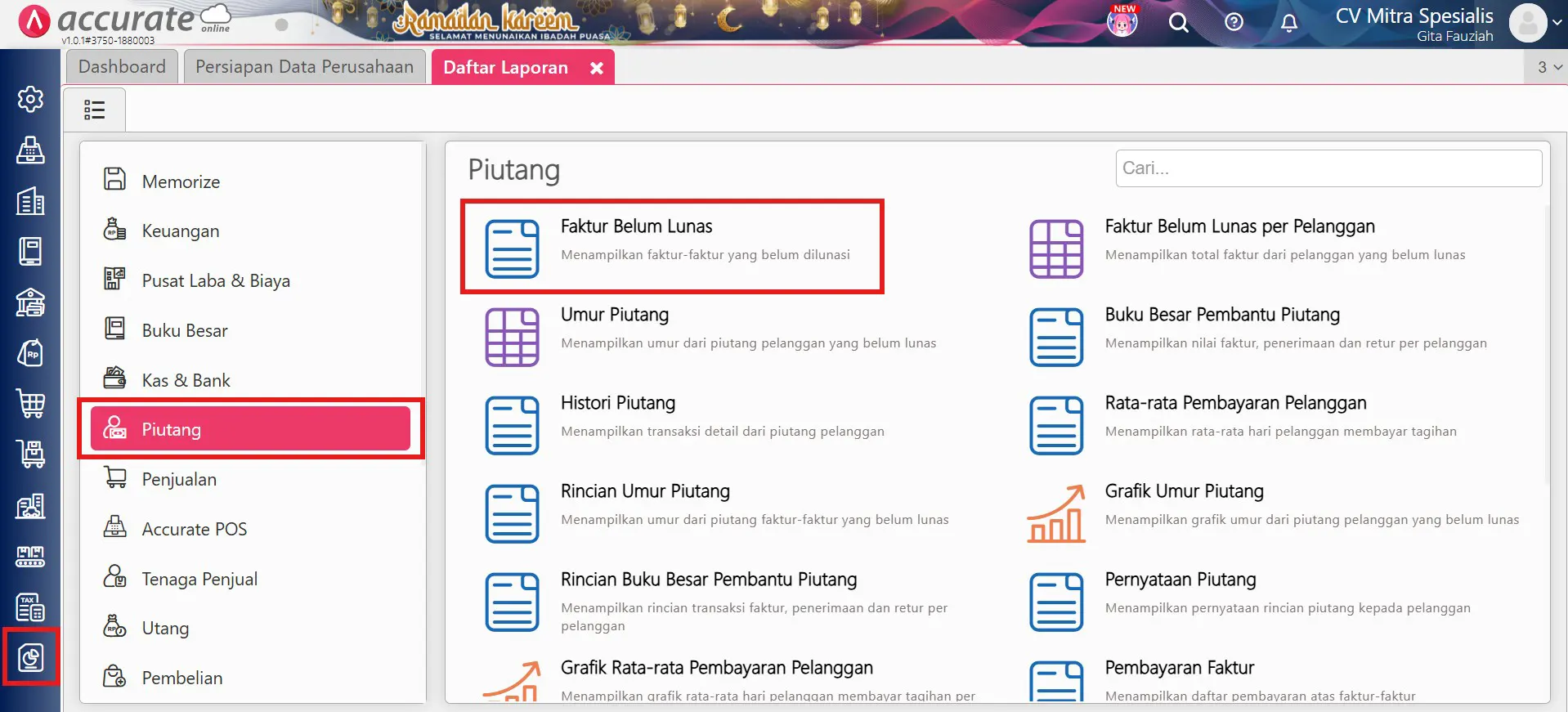Viewport: 1568px width, 712px height.
Task: Select Pembelian report category
Action: click(252, 678)
